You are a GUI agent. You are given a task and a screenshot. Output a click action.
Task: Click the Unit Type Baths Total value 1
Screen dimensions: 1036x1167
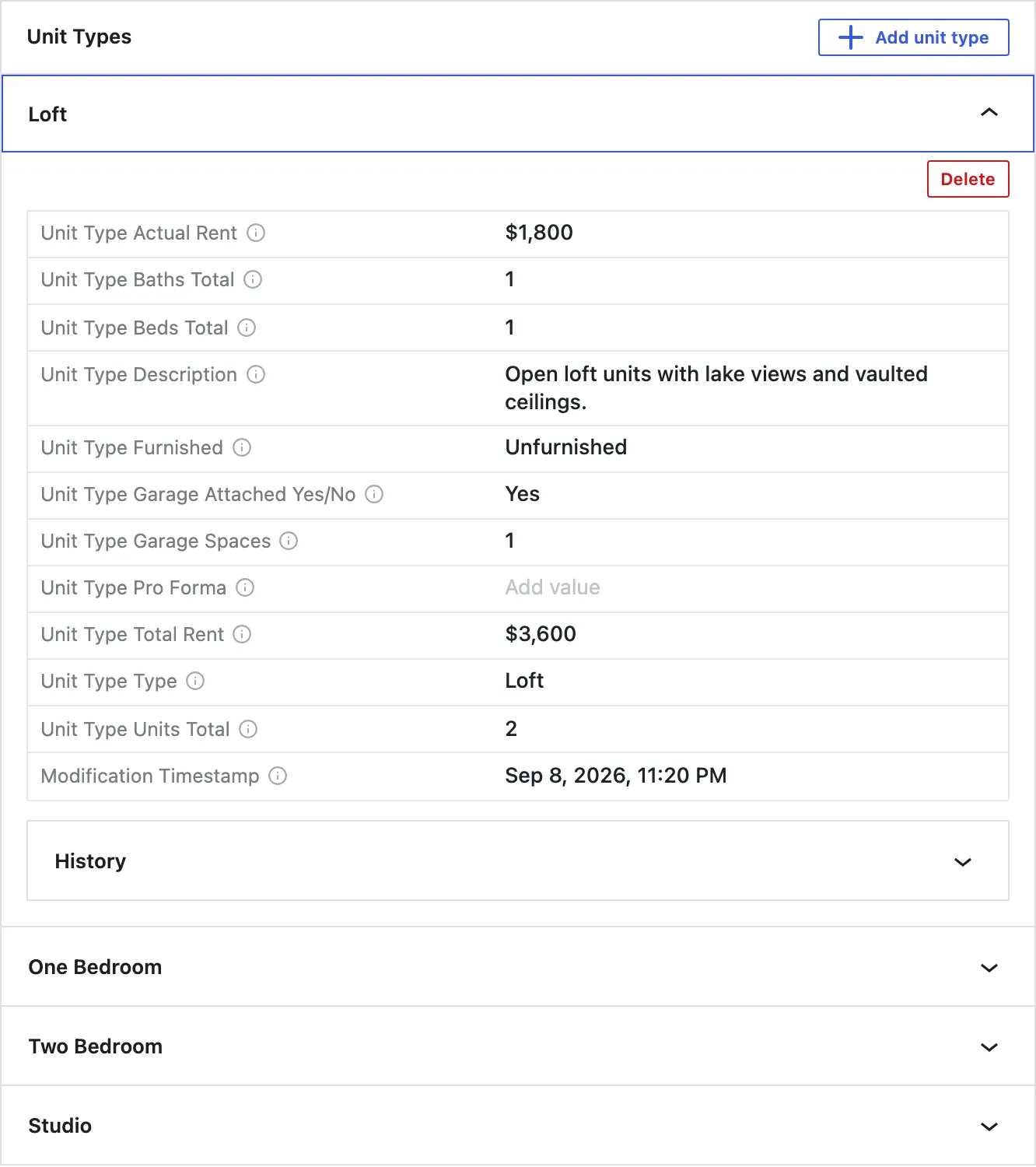coord(509,279)
